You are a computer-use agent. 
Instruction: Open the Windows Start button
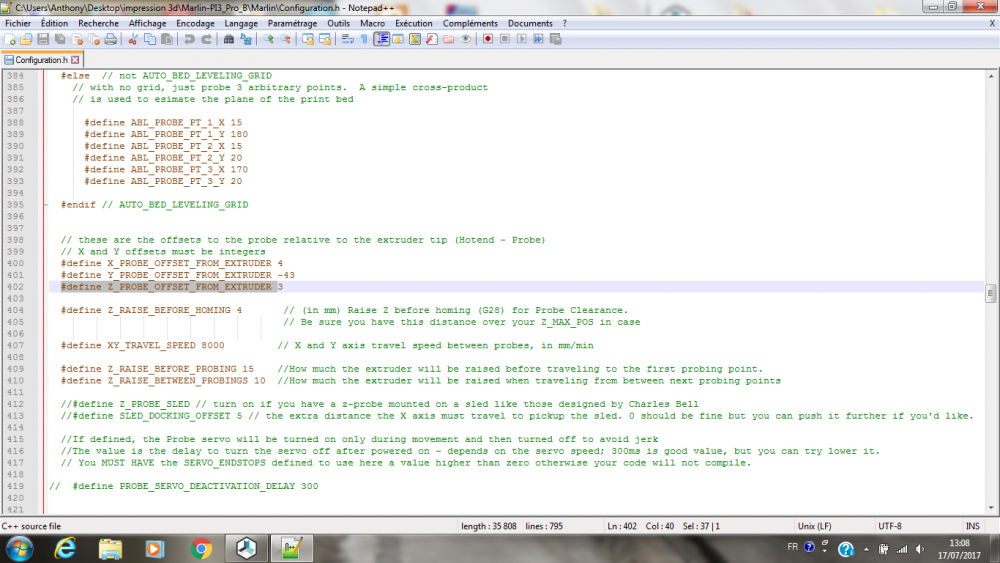click(x=19, y=548)
